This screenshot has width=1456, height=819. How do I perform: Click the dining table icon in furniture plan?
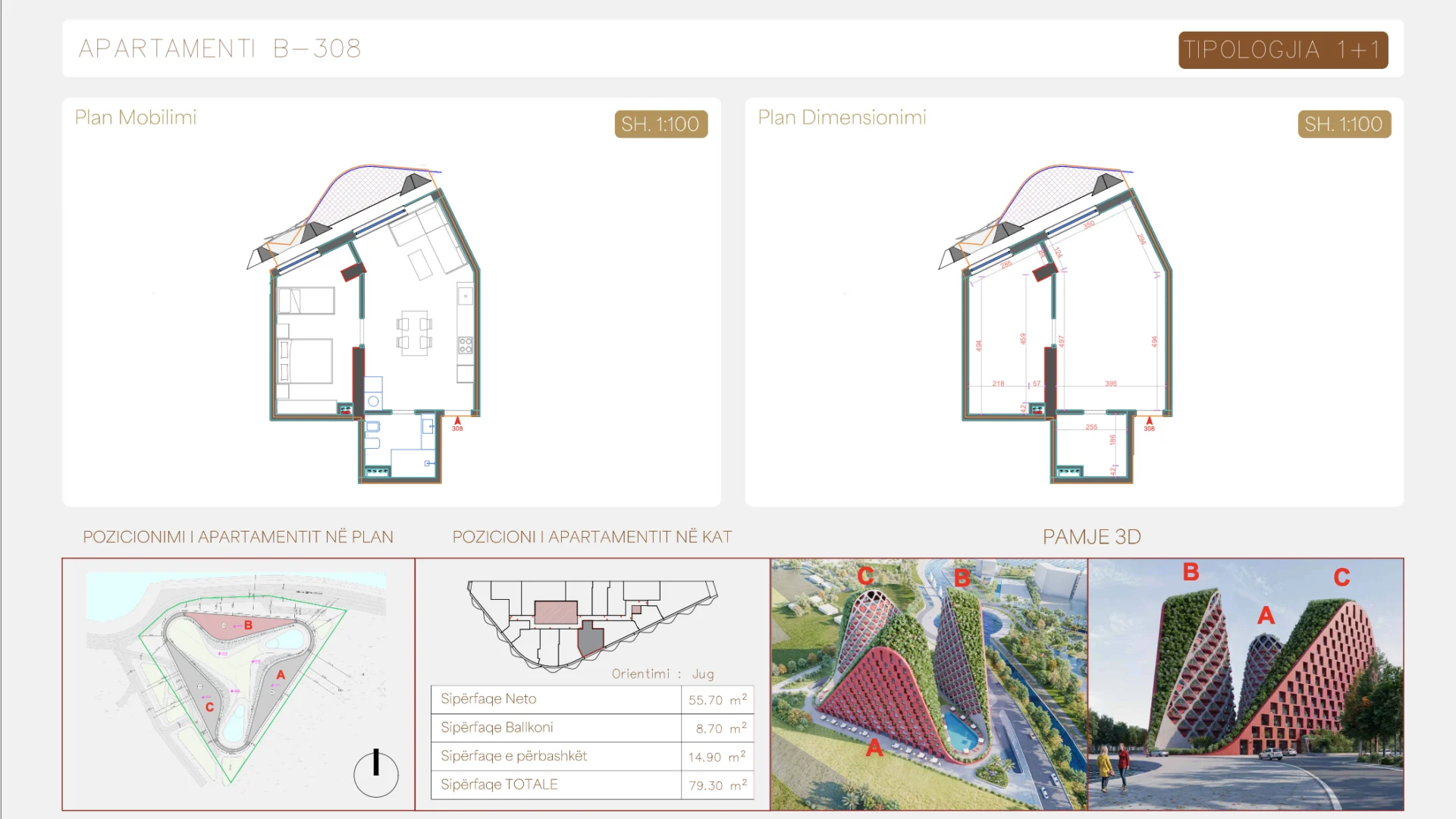414,333
